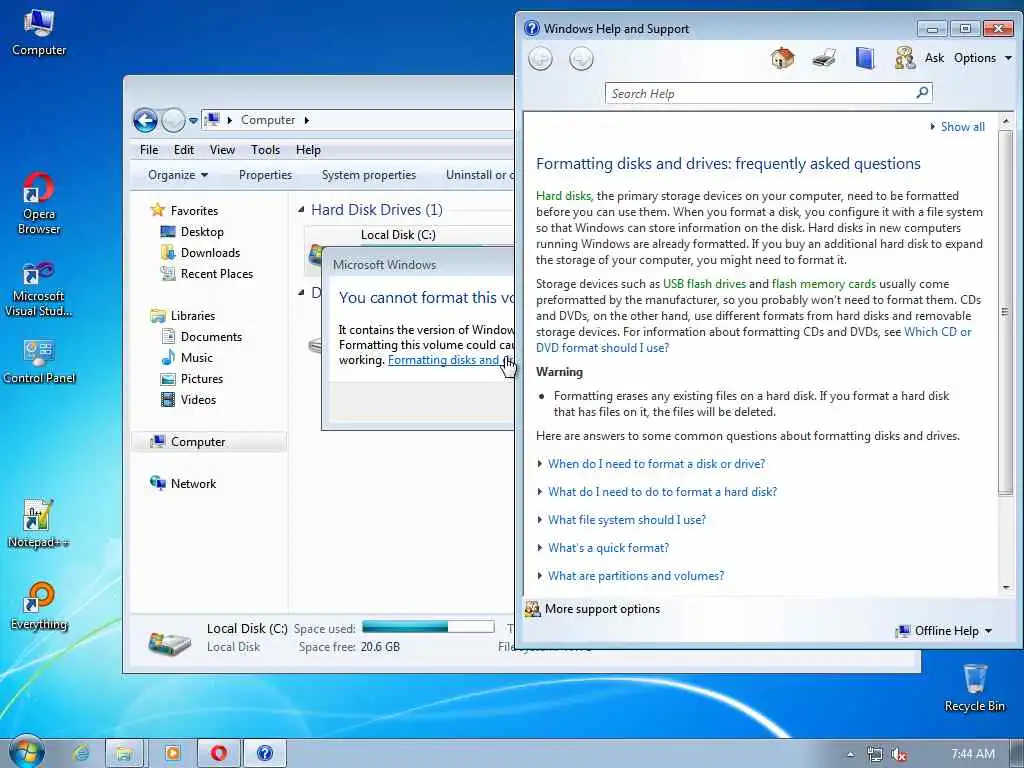
Task: Click More support options icon
Action: pyautogui.click(x=532, y=609)
